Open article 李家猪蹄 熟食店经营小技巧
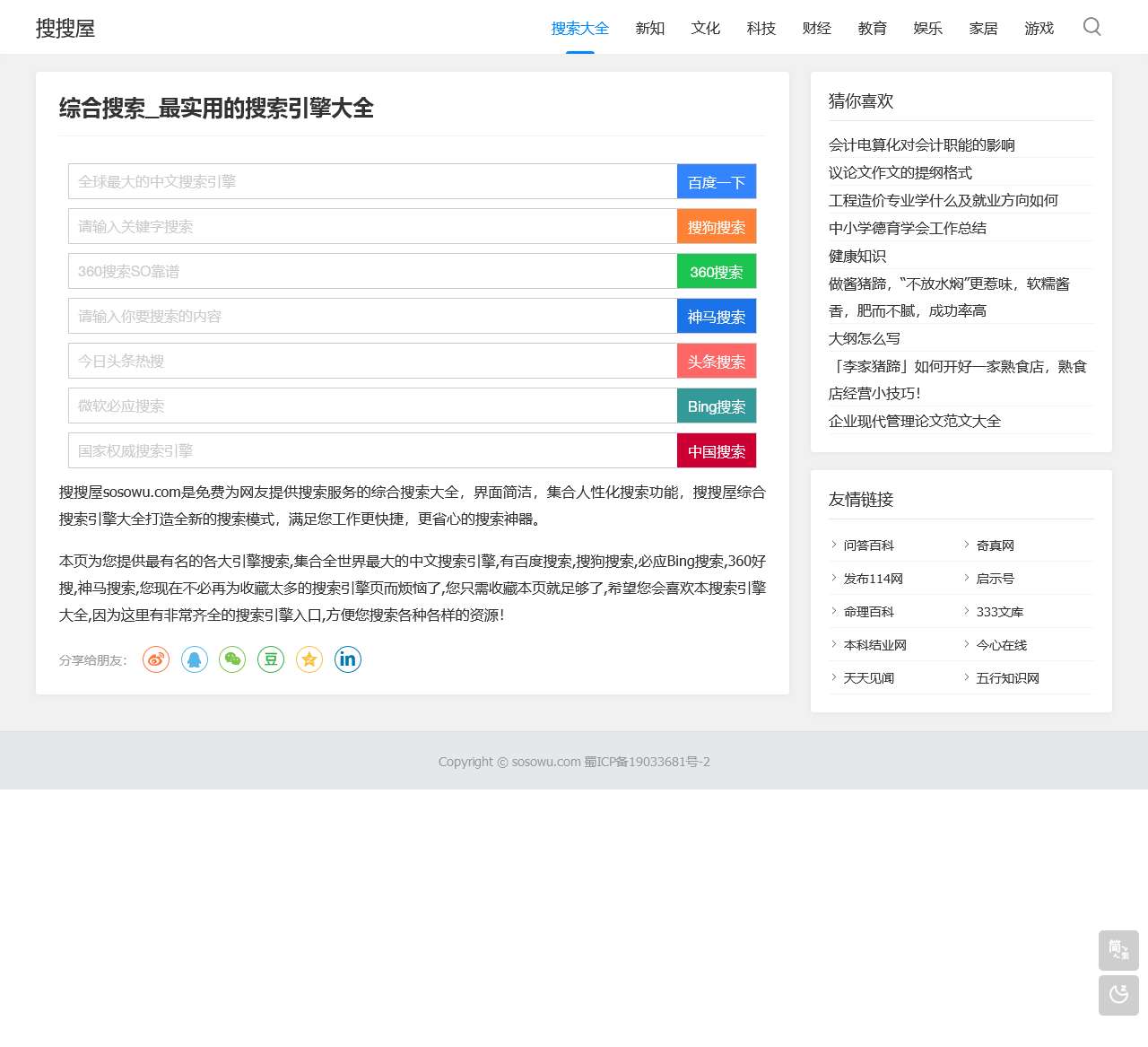 click(x=958, y=380)
